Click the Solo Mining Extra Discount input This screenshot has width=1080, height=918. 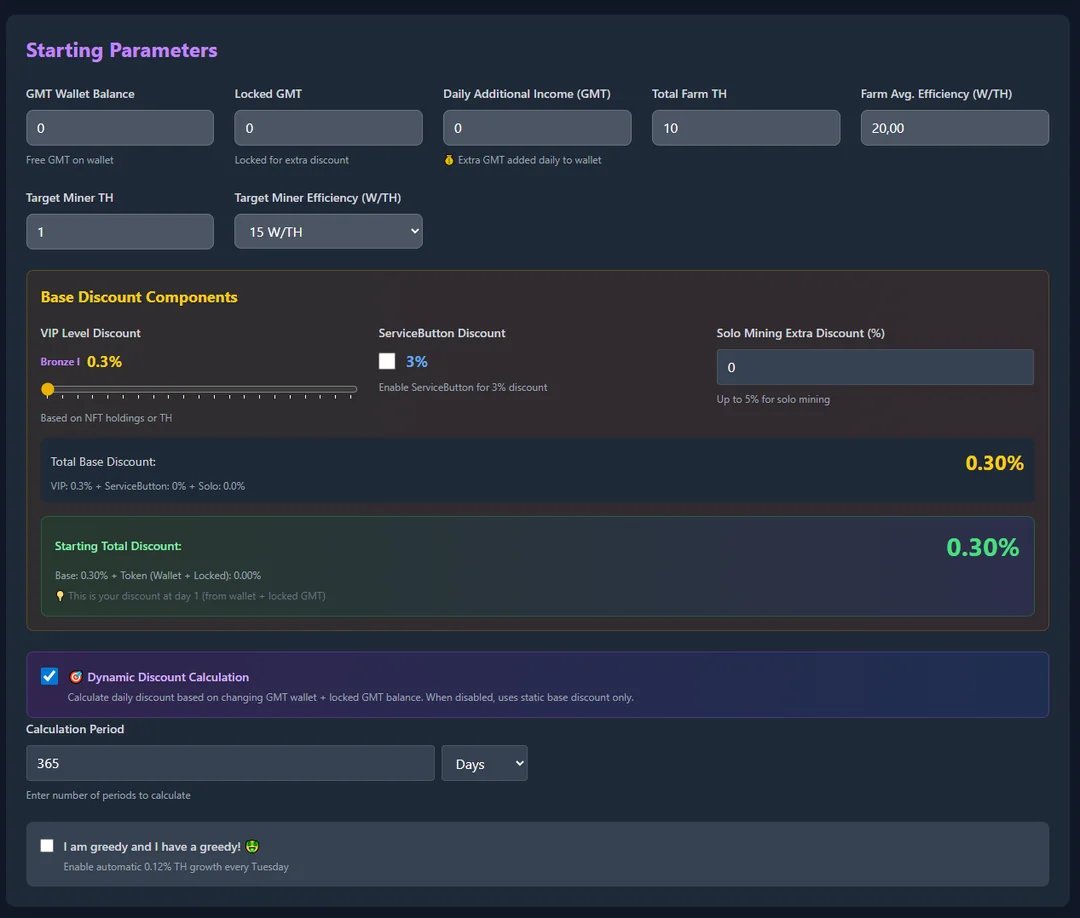[874, 367]
